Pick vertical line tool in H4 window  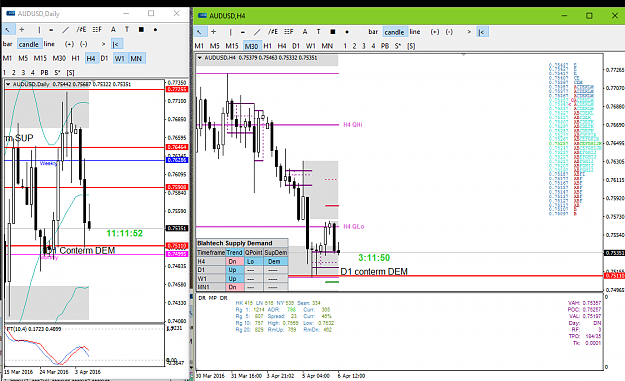pos(230,32)
